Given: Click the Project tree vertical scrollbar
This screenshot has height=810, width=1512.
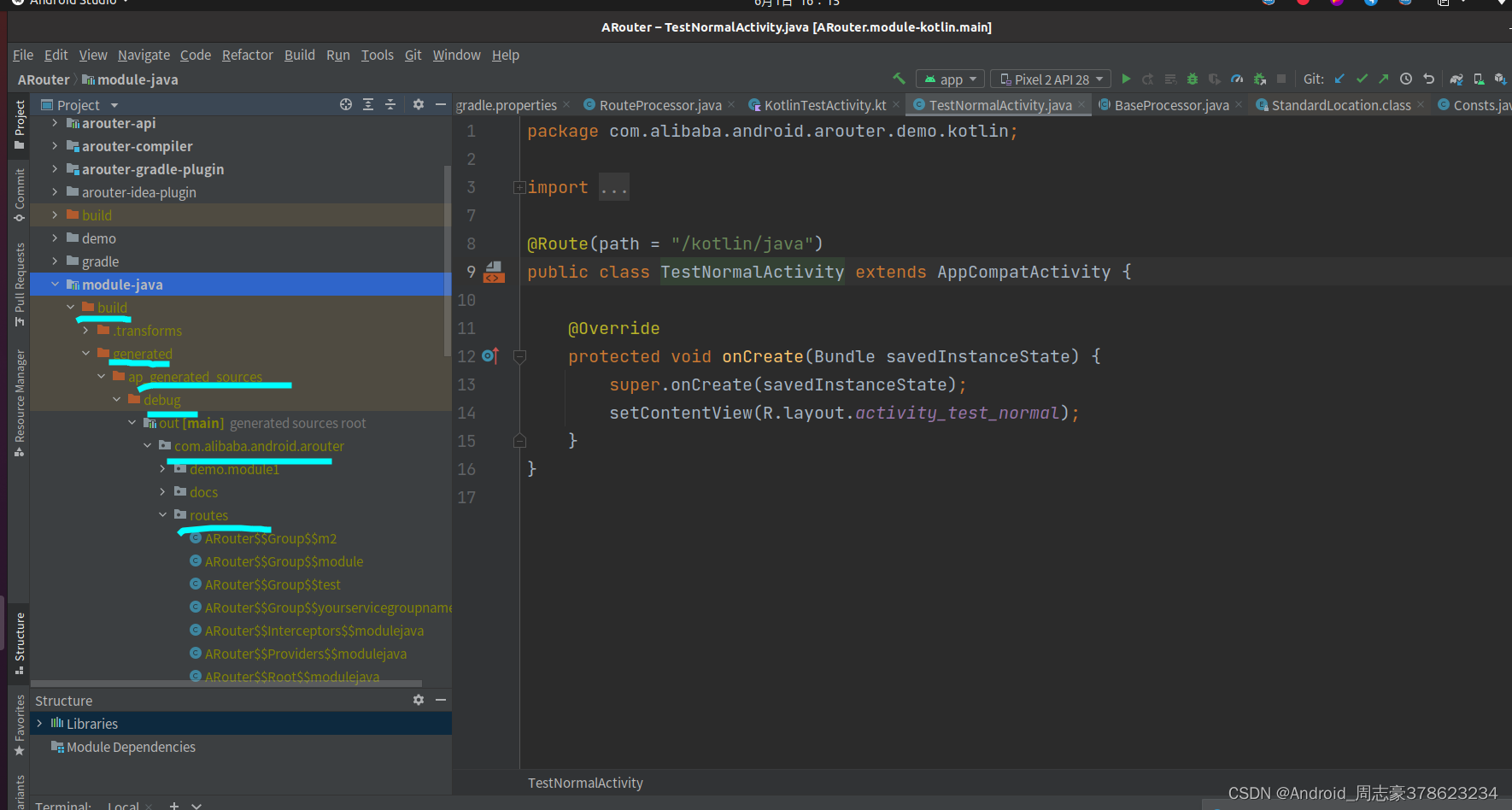Looking at the screenshot, I should click(448, 261).
